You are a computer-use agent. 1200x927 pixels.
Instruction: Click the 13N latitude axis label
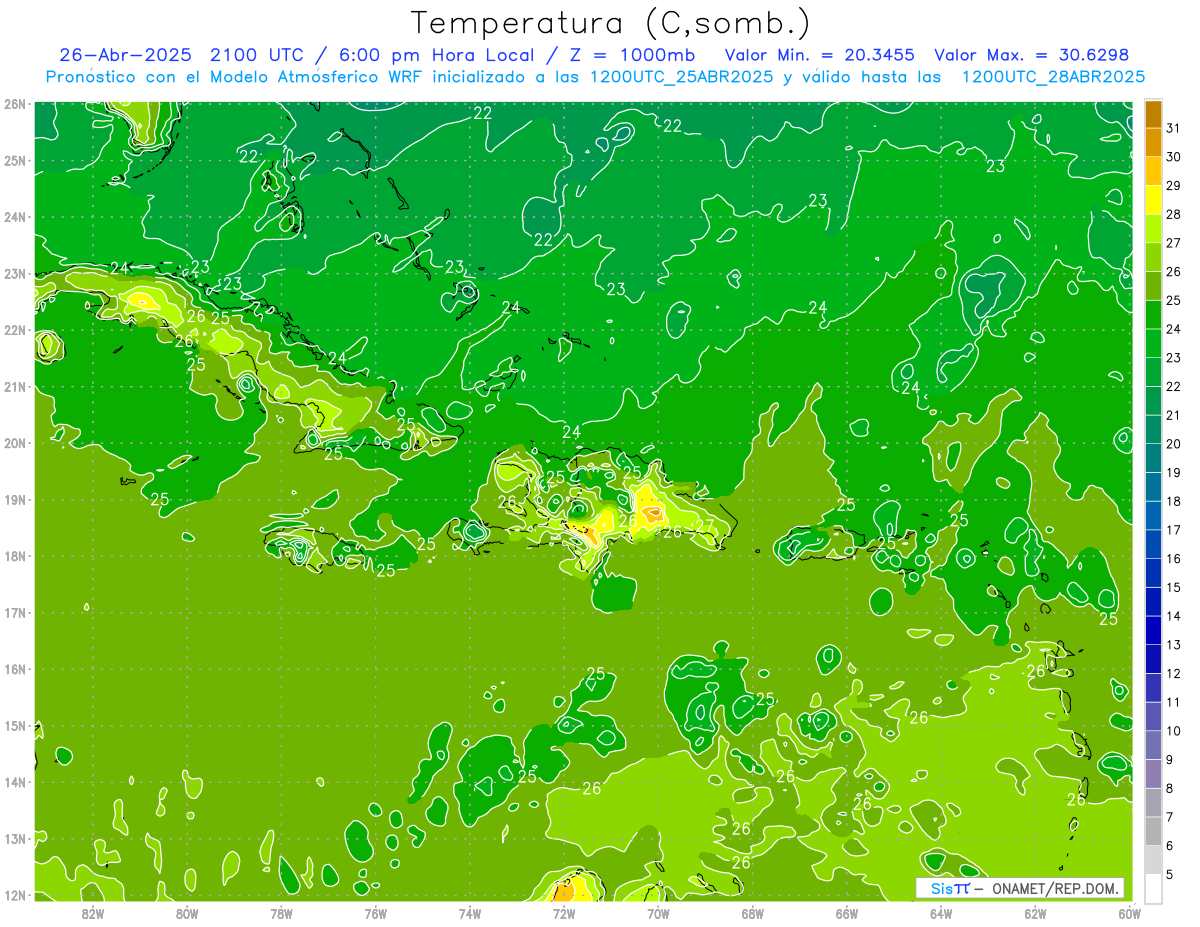pos(15,838)
